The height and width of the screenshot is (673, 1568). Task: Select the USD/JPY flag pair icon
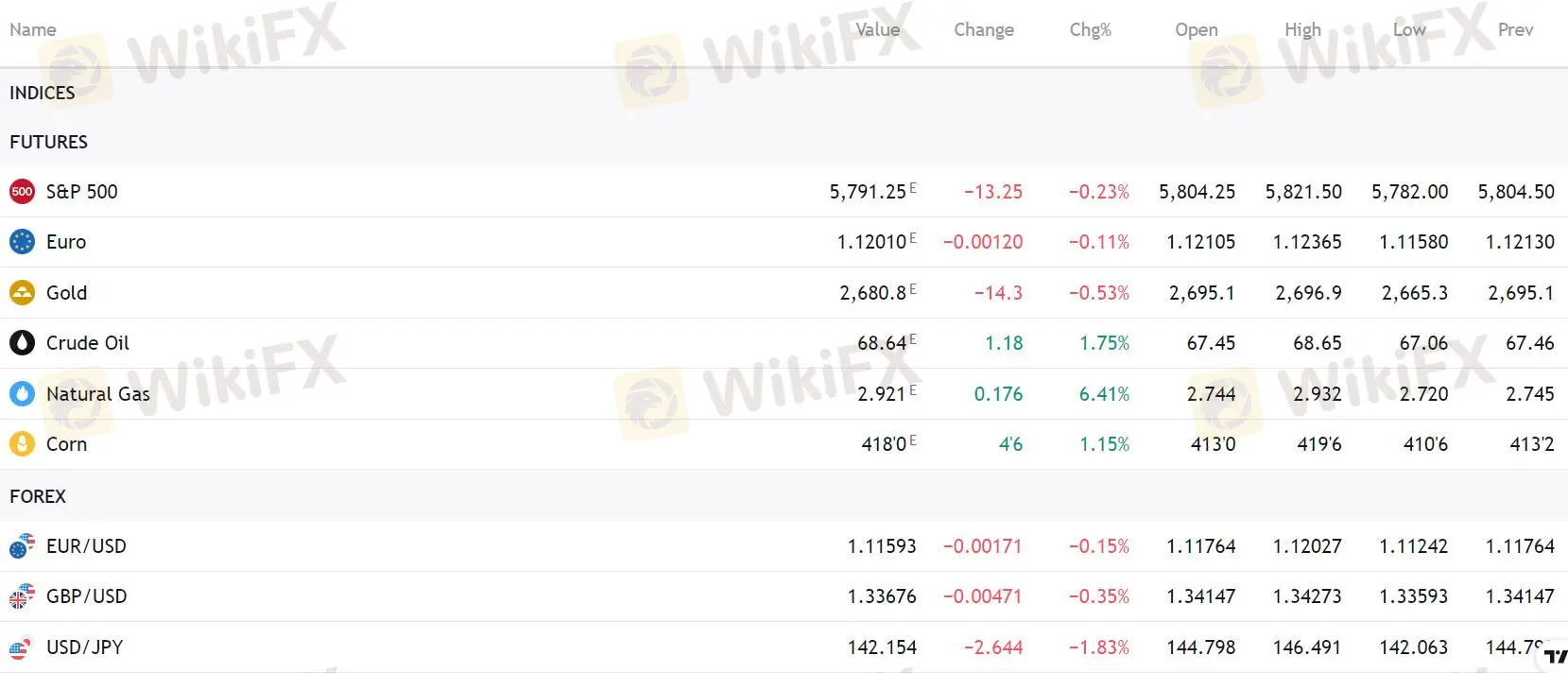coord(22,647)
